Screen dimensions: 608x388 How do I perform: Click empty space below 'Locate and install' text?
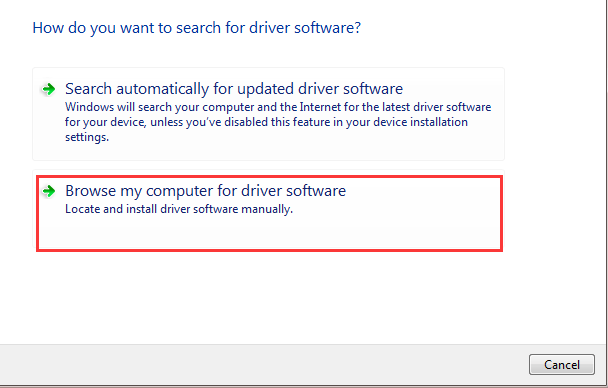click(268, 233)
